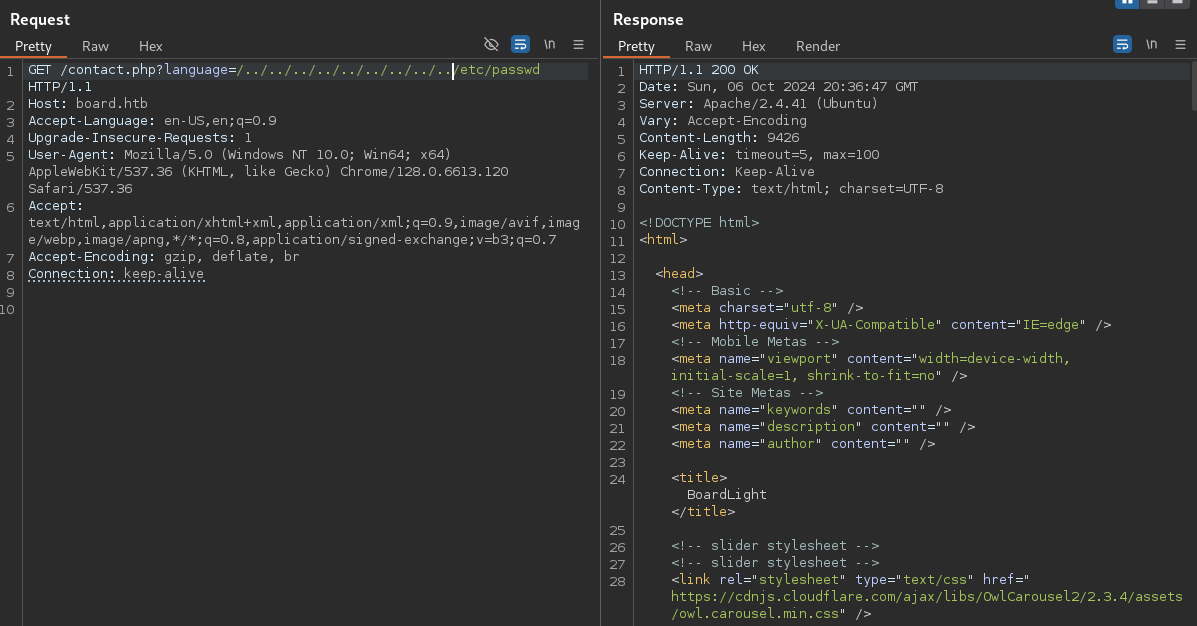Switch to Hex tab in Response panel

pos(753,46)
